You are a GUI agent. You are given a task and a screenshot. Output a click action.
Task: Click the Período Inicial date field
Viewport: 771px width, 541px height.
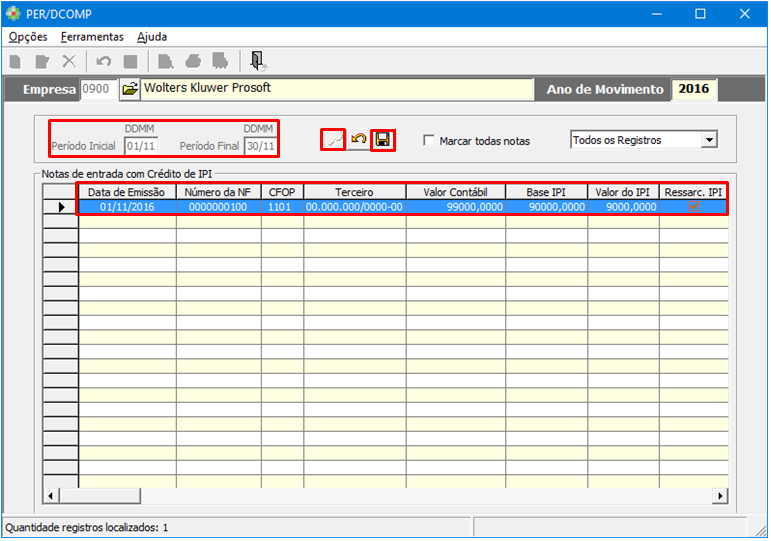(x=140, y=146)
